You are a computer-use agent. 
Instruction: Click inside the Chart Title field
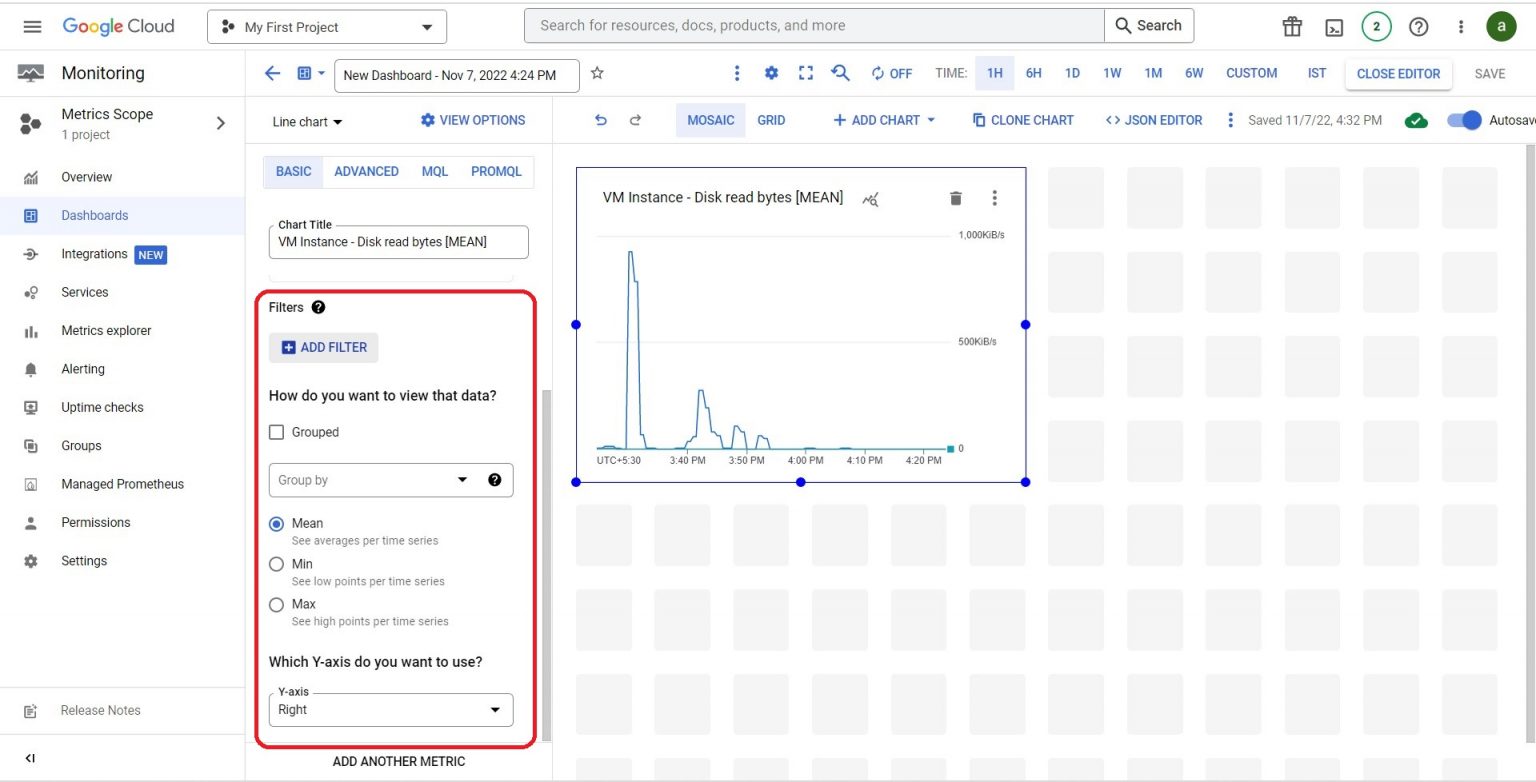(398, 242)
